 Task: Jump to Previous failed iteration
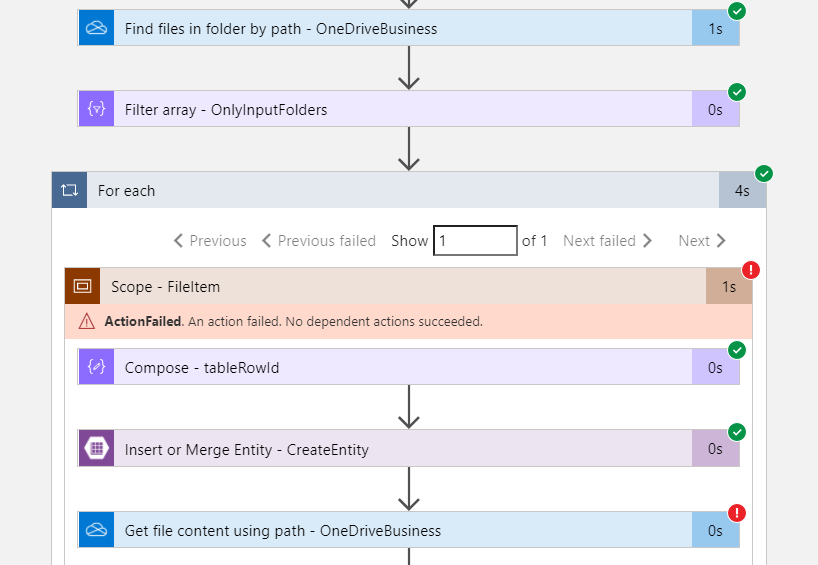(318, 241)
